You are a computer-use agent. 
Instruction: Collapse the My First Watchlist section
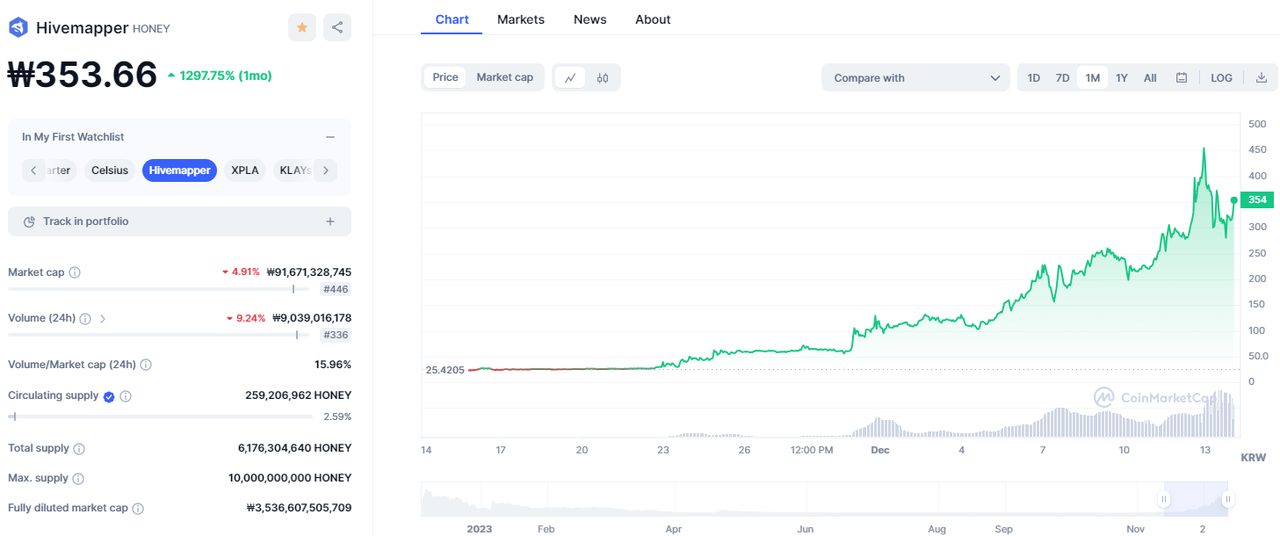[330, 137]
